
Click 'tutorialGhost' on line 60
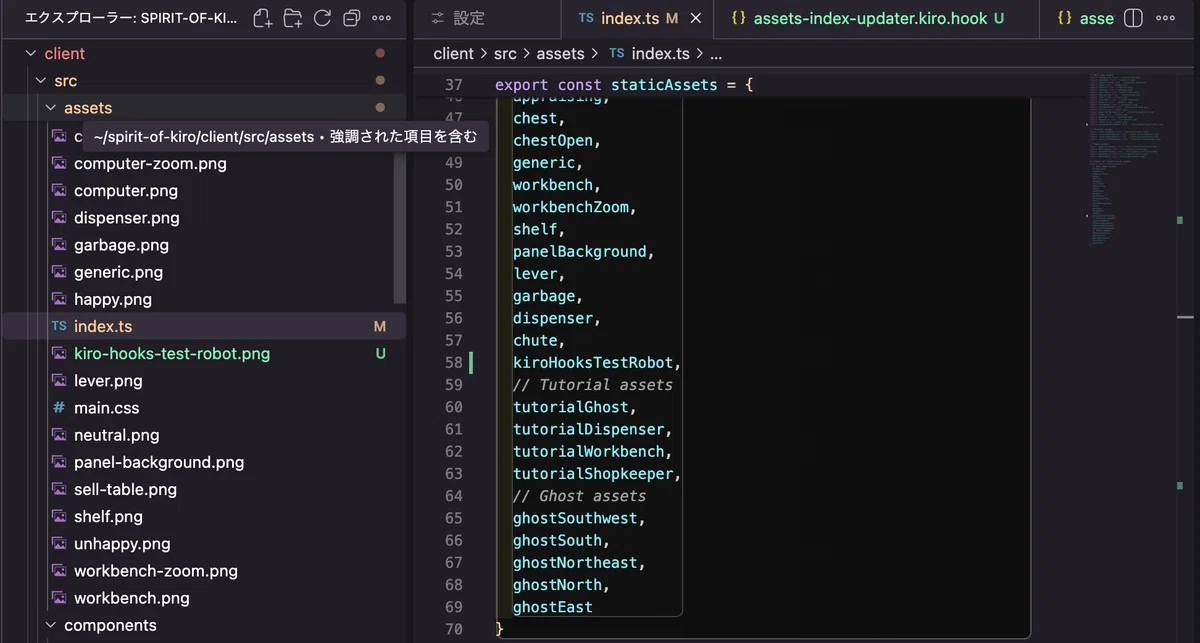pos(571,407)
